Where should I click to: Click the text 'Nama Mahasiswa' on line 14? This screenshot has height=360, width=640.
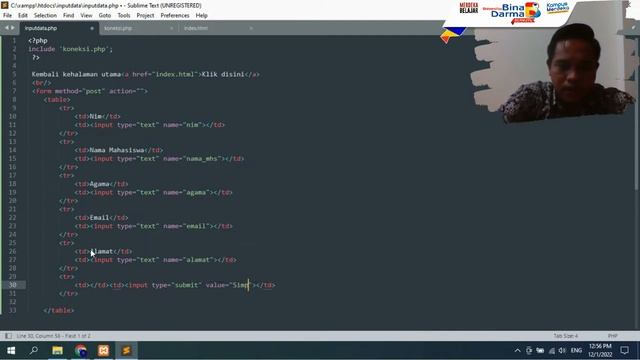(x=117, y=150)
